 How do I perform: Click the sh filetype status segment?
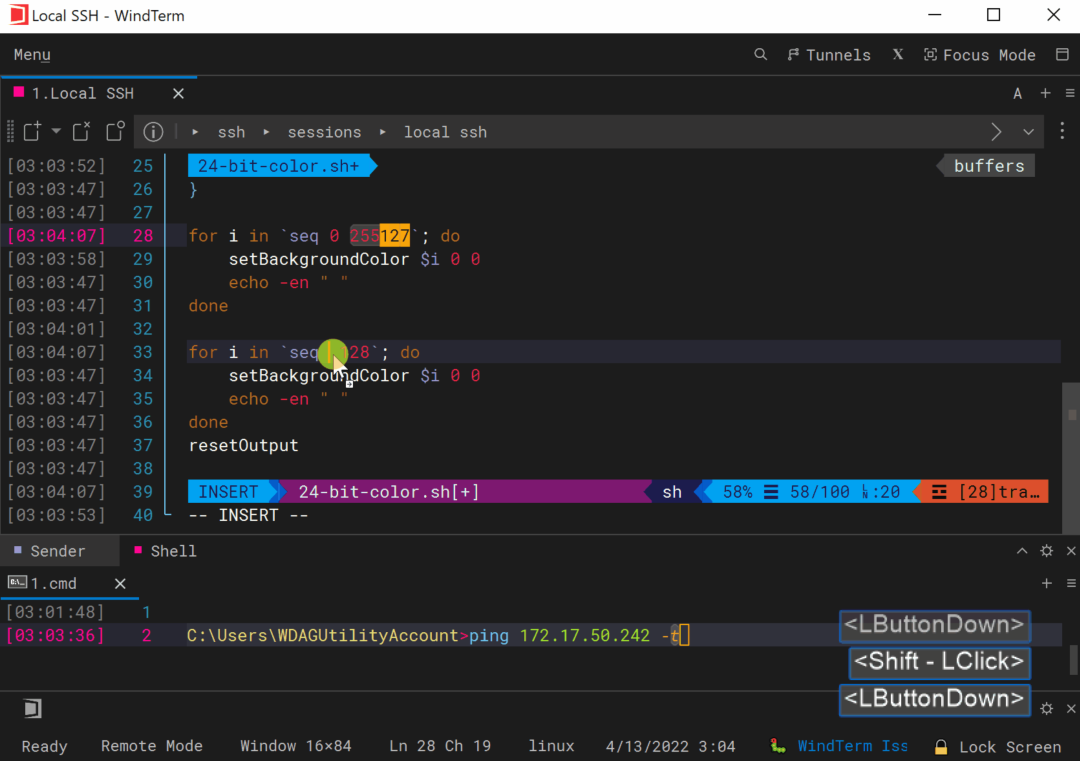[672, 492]
